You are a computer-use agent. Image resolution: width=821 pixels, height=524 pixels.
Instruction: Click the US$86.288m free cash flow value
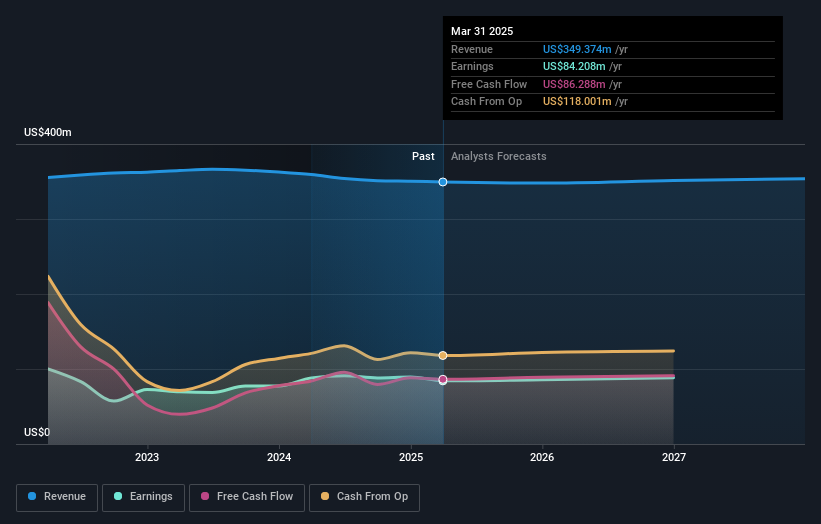point(574,84)
